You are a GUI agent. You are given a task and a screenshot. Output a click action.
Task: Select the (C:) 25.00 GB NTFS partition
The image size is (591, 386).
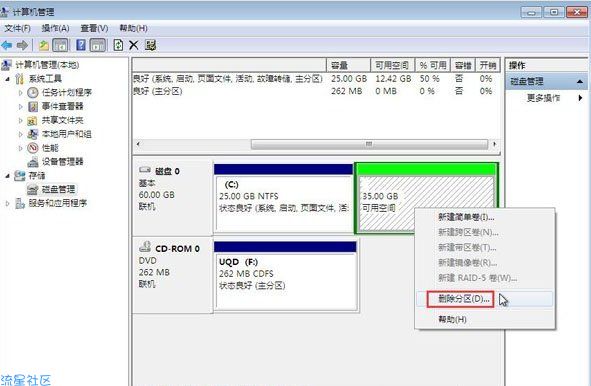pos(283,198)
